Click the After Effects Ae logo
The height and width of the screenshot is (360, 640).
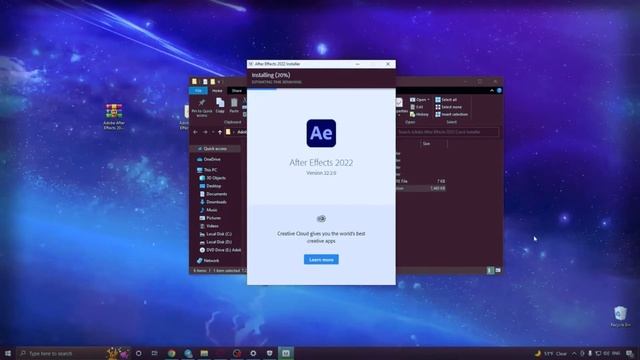[x=321, y=133]
